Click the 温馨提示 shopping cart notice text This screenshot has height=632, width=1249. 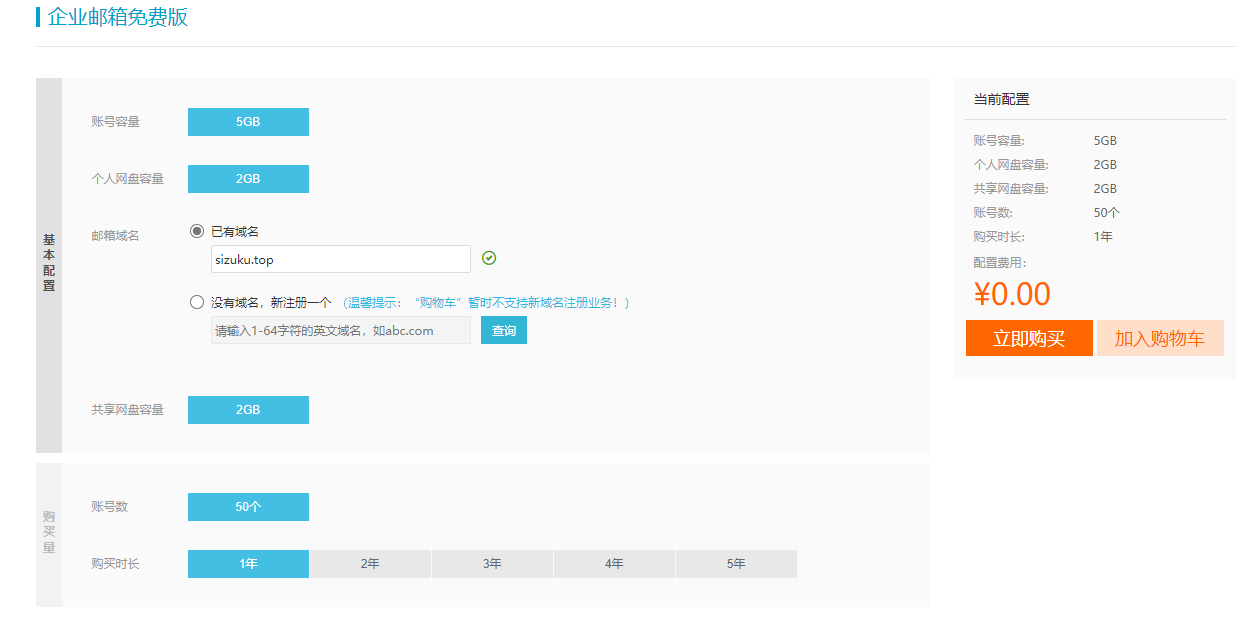486,302
